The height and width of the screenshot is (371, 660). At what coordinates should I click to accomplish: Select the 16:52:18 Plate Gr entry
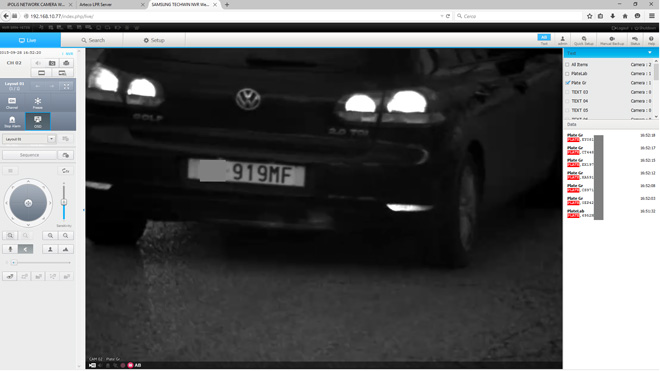[611, 137]
